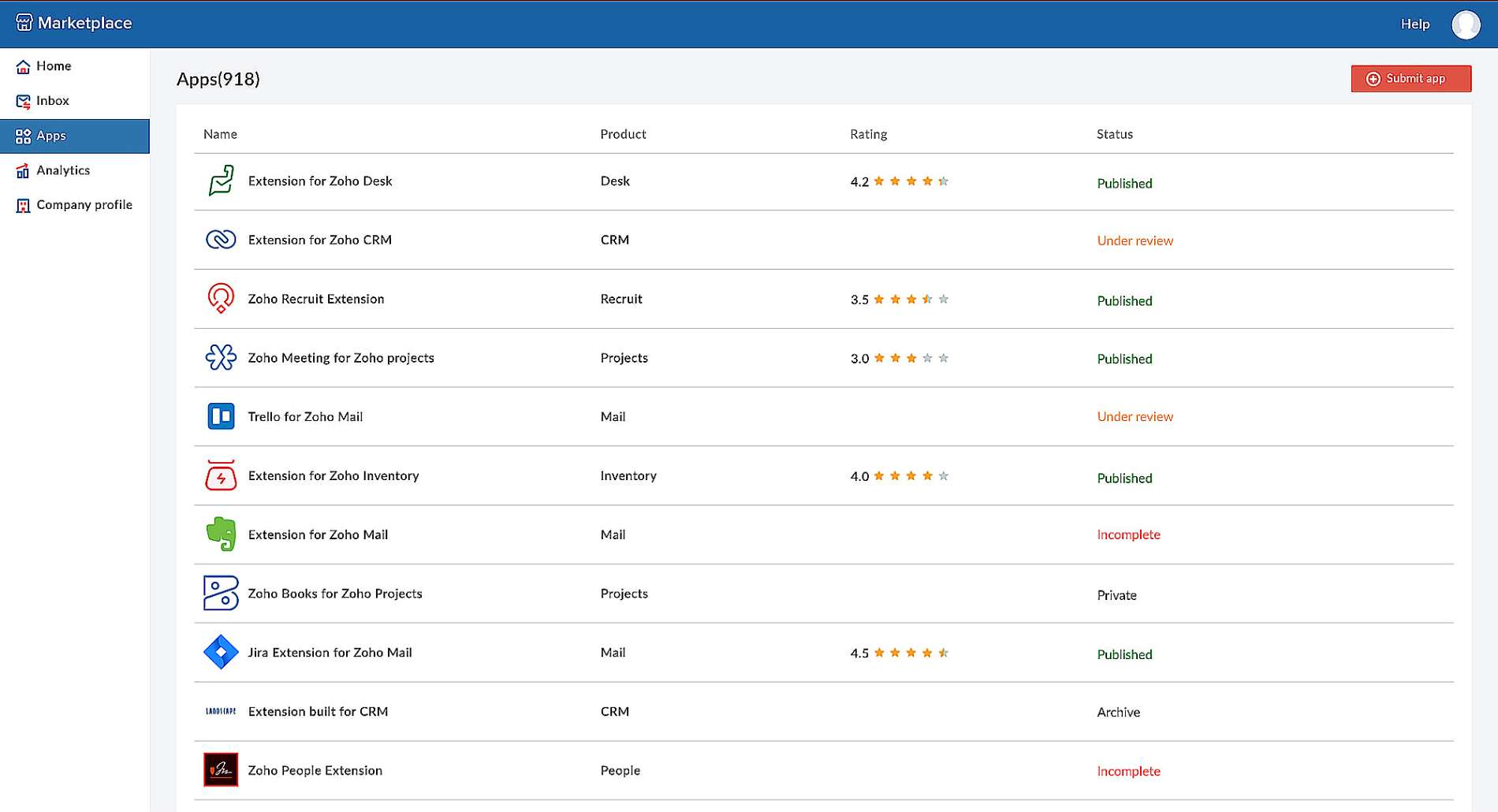The height and width of the screenshot is (812, 1498).
Task: Click the Zoho Books for Projects icon
Action: point(221,593)
